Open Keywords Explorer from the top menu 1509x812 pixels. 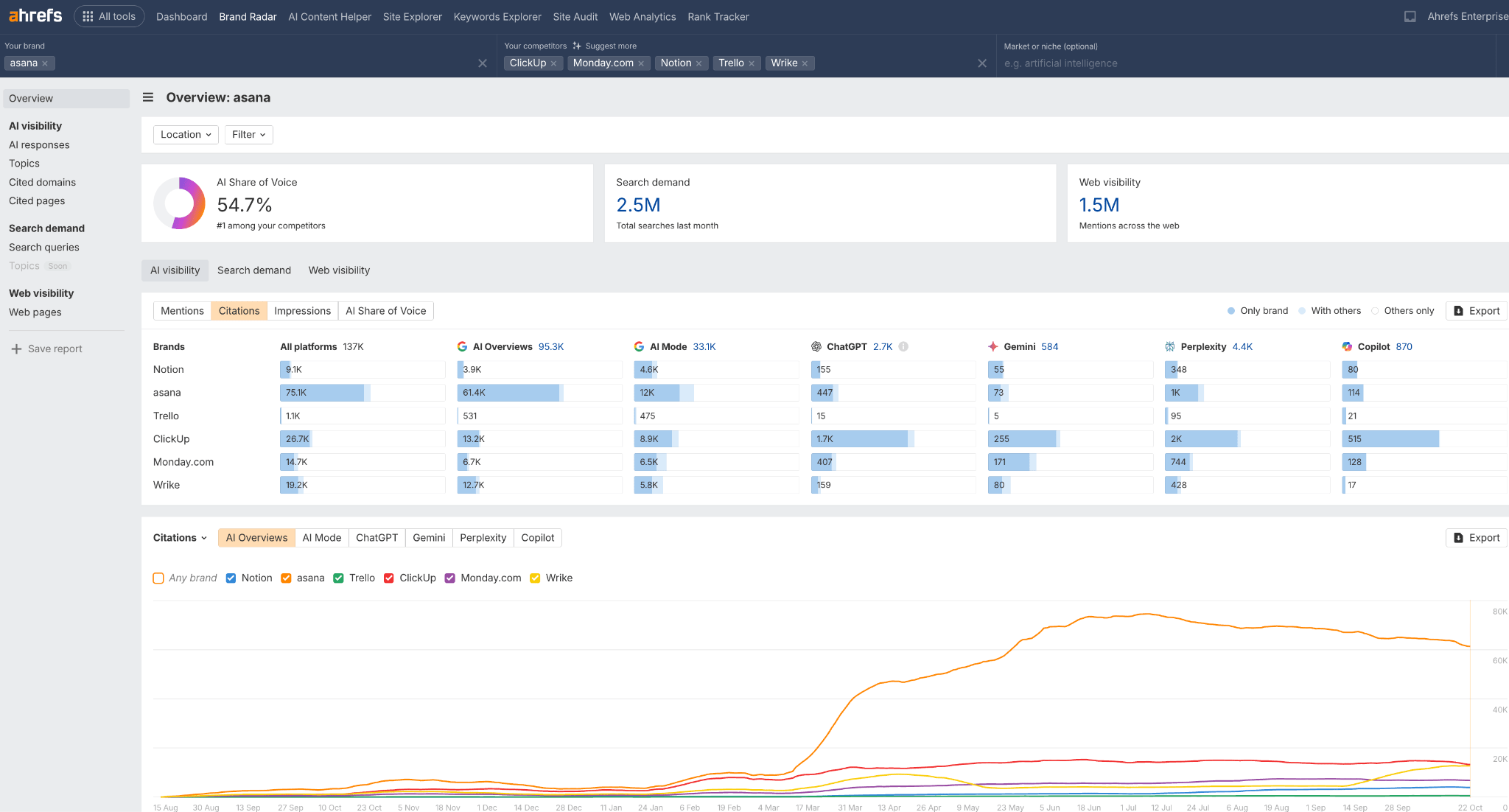497,16
